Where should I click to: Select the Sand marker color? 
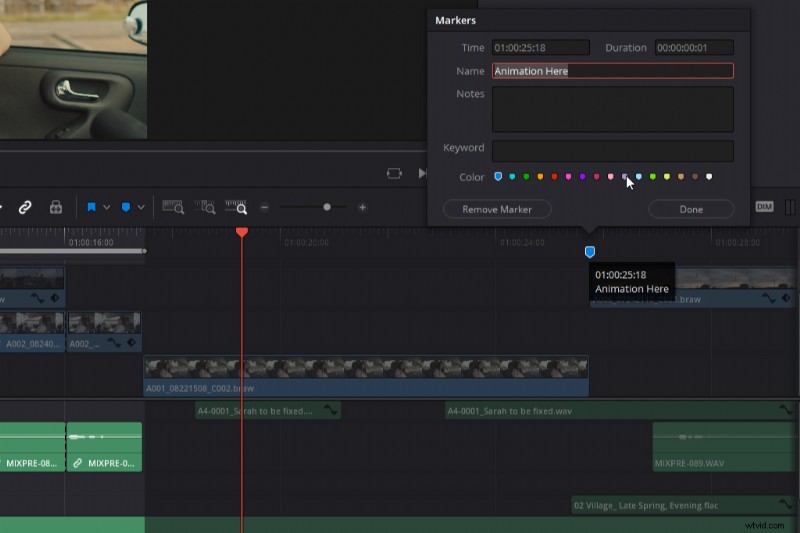tap(681, 176)
